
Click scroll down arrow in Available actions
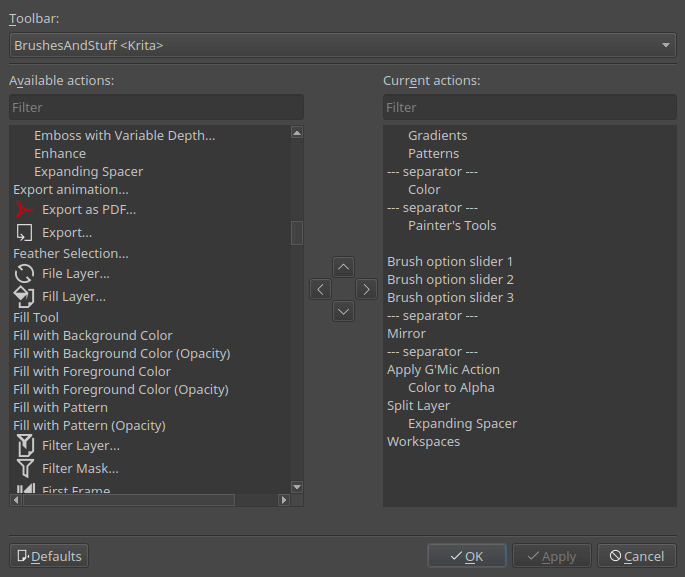[x=297, y=487]
